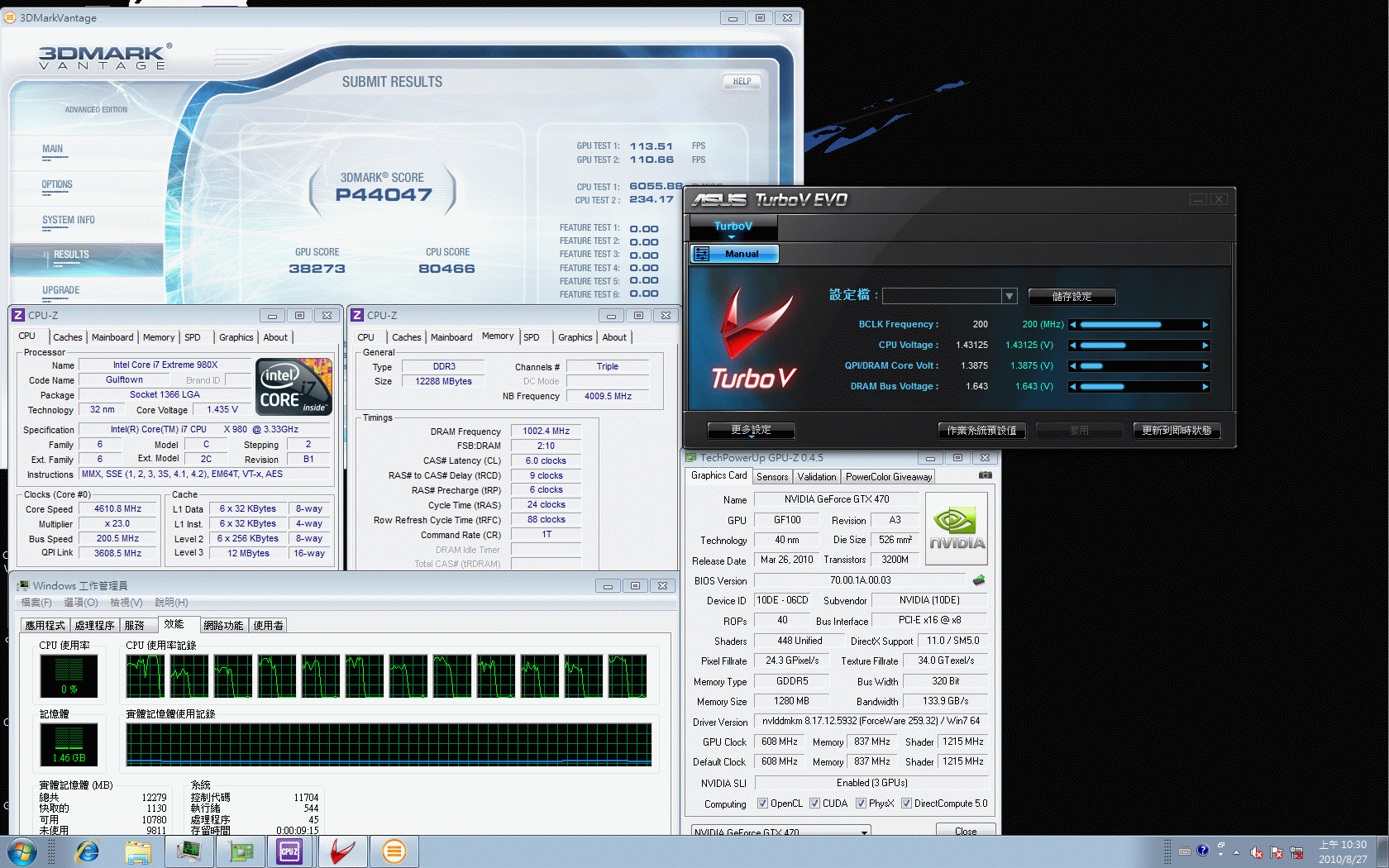Increase BCLK Frequency with its right arrow

(x=1205, y=325)
